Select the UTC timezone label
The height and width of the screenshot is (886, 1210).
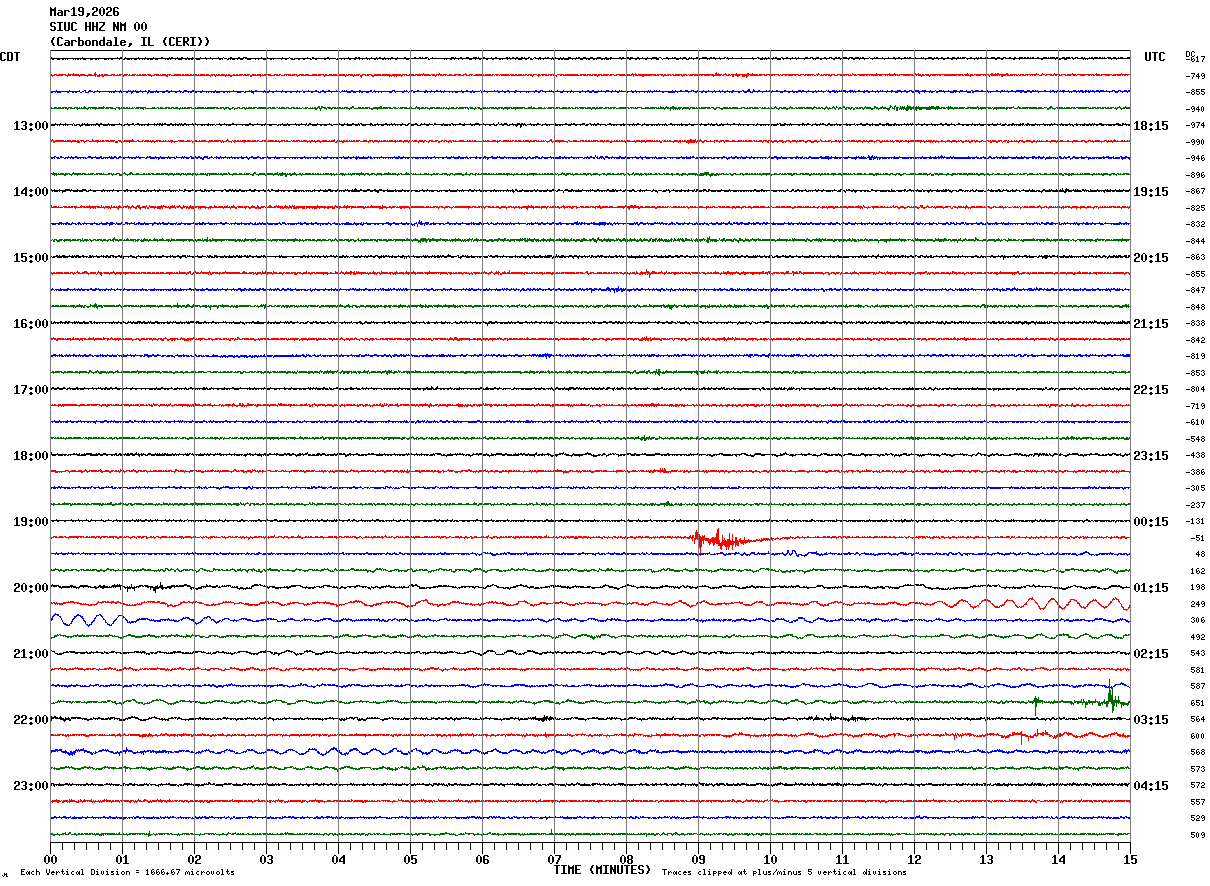point(1154,57)
